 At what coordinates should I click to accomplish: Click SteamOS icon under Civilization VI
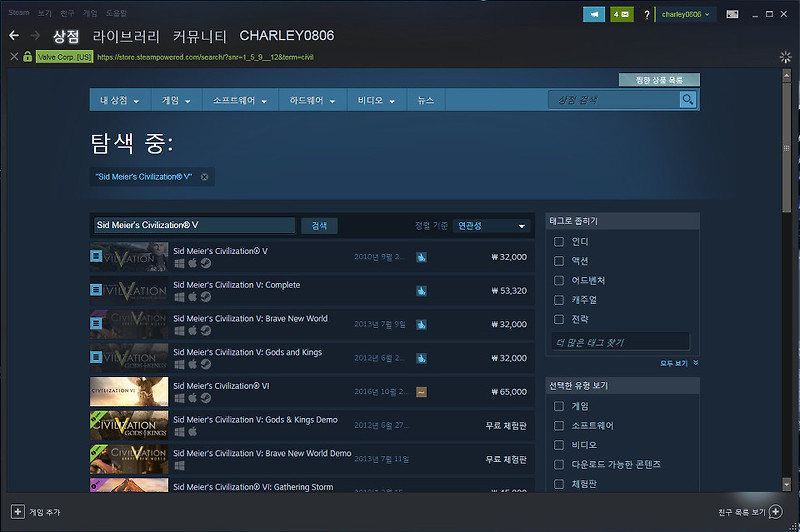tap(206, 398)
